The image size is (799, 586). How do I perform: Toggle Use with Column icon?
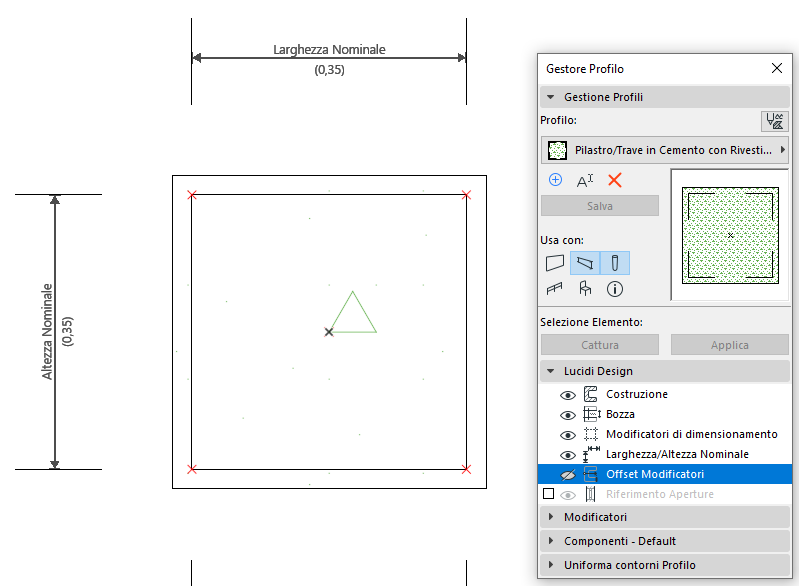tap(615, 263)
